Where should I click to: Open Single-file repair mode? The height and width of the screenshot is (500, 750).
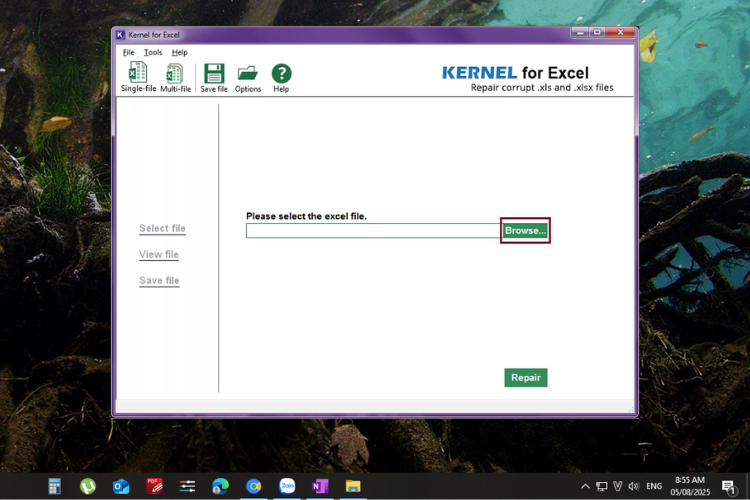tap(138, 77)
